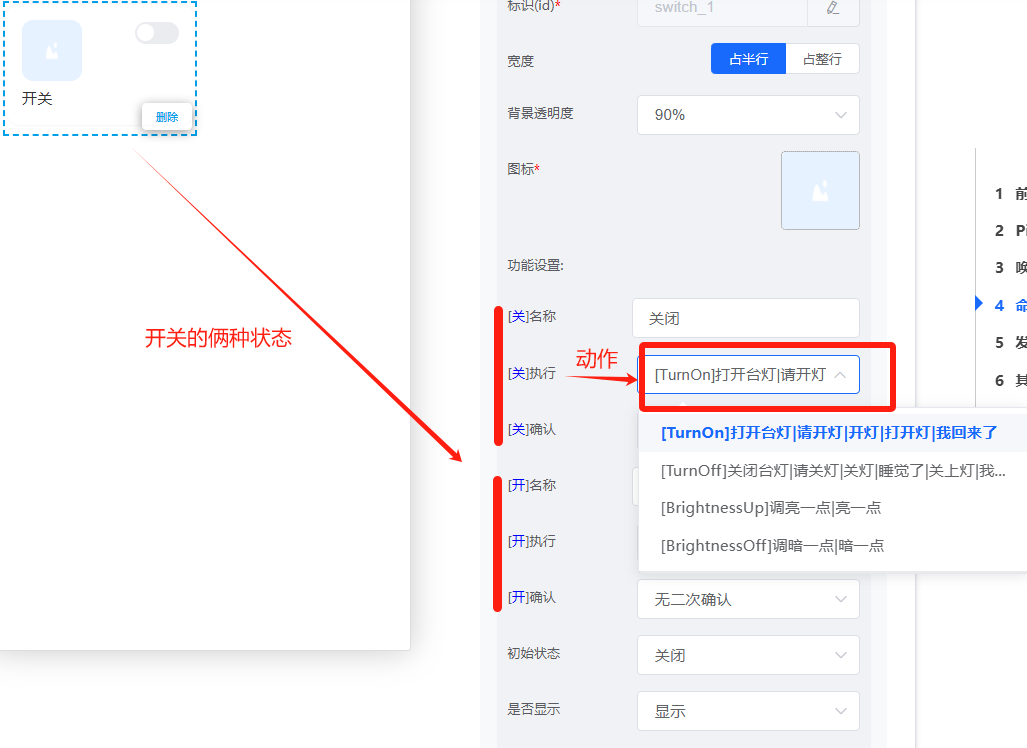This screenshot has height=748, width=1027.
Task: Open the 图标 icon picker thumbnail
Action: tap(820, 190)
